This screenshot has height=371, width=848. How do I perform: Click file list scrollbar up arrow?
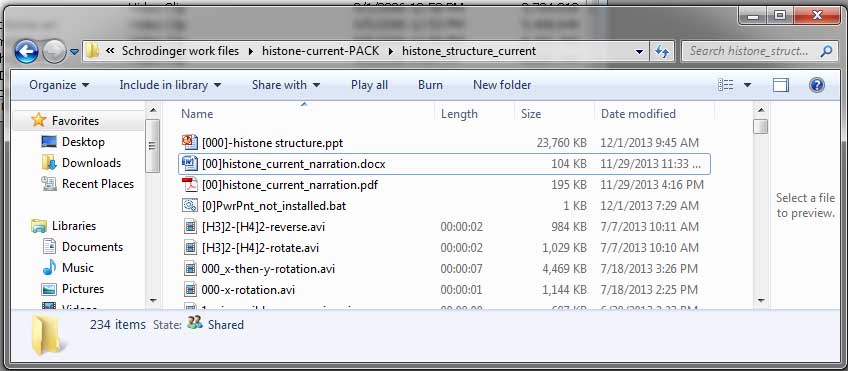761,111
